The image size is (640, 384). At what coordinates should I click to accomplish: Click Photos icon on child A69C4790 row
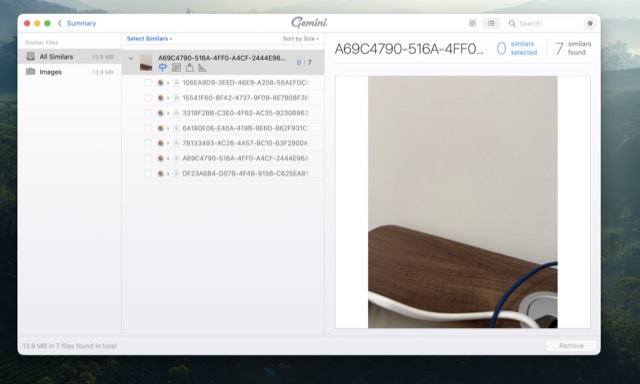pyautogui.click(x=161, y=158)
